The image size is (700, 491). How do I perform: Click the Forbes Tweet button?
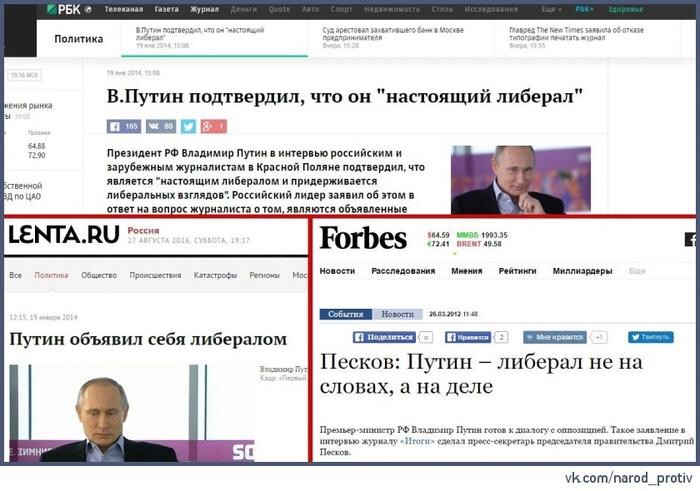650,337
